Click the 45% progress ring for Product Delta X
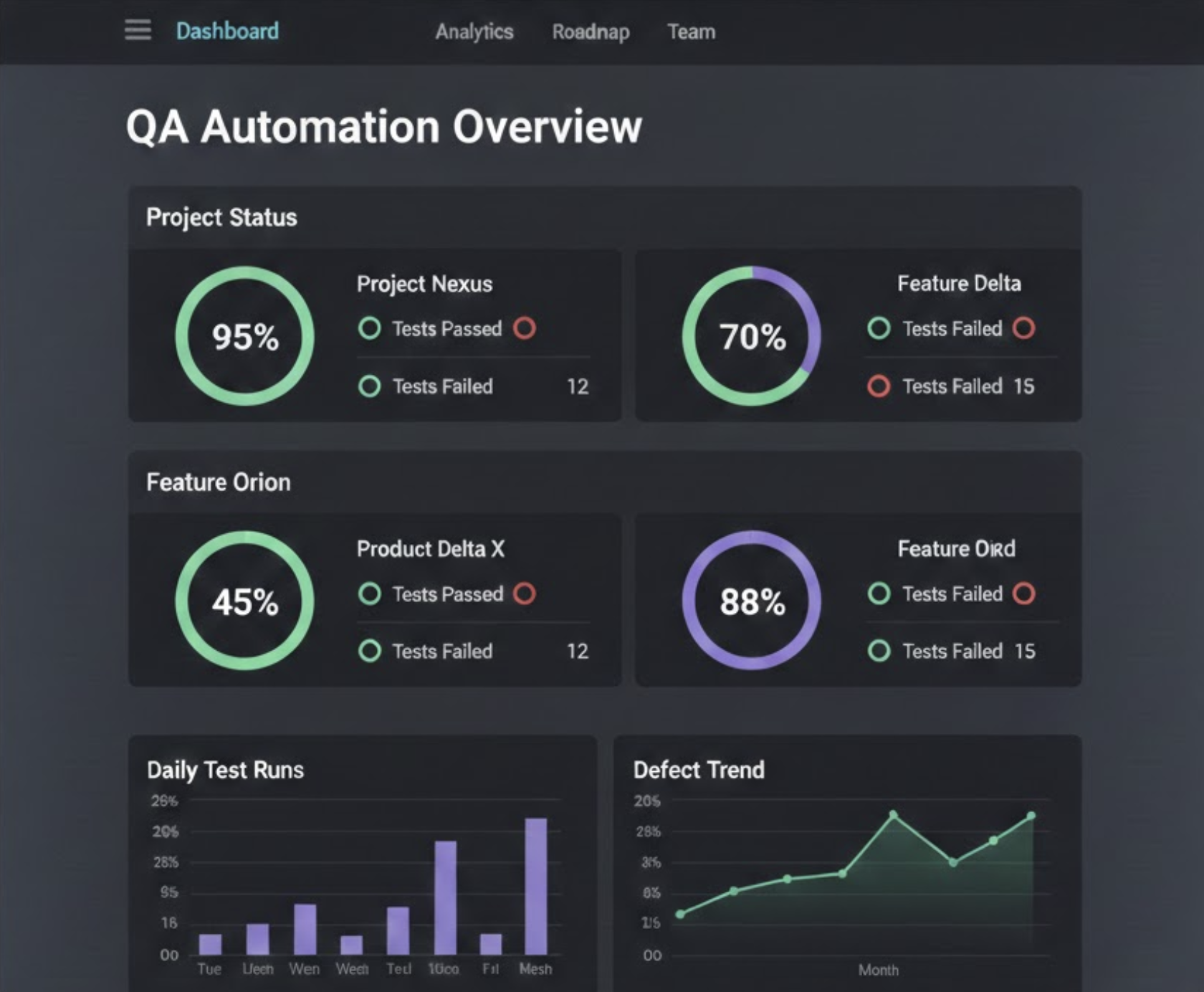Viewport: 1204px width, 992px height. click(x=245, y=601)
